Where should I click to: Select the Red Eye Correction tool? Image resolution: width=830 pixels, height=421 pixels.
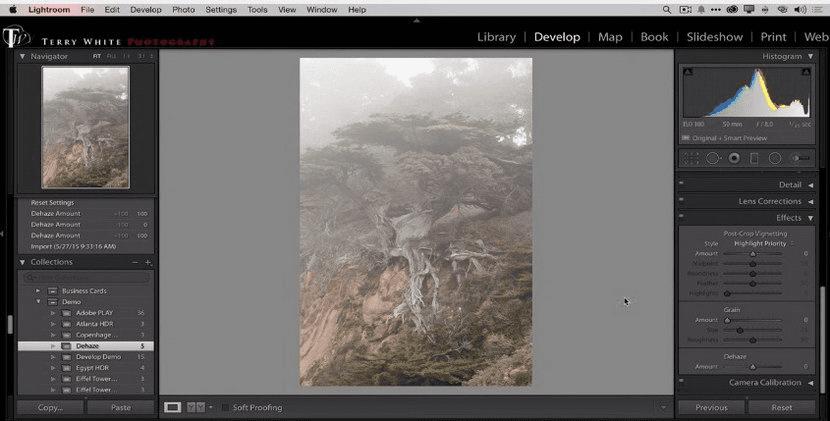point(734,158)
